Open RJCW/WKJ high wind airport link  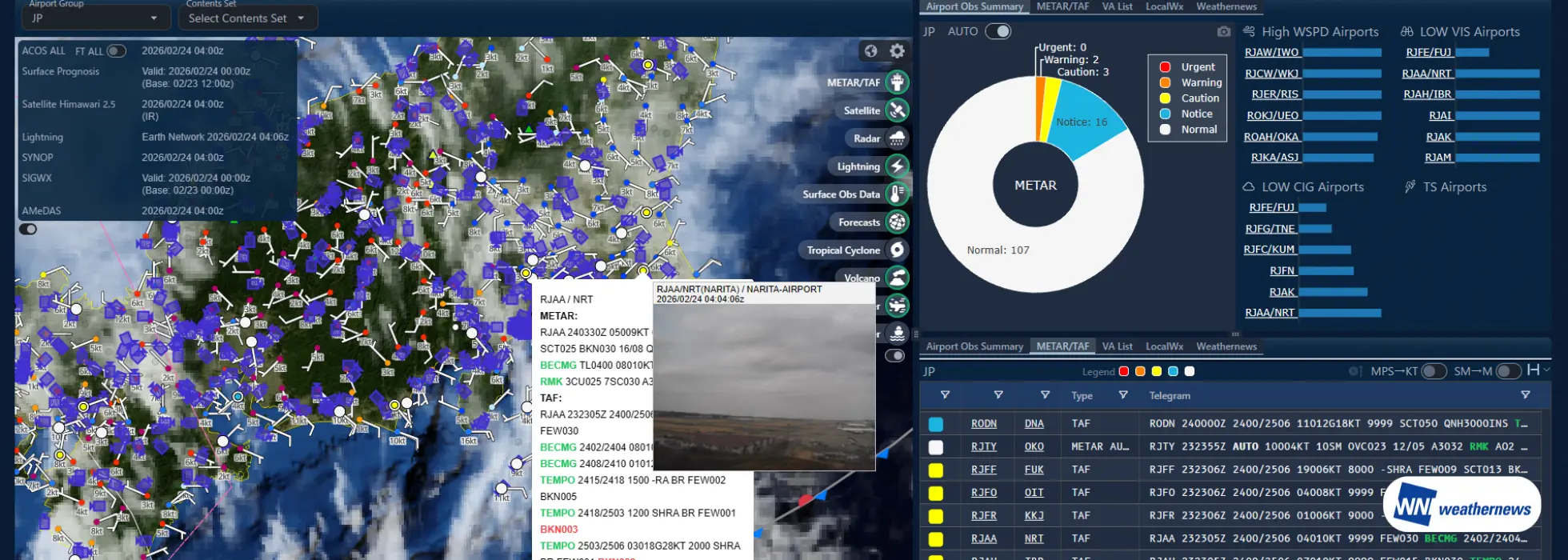coord(1272,74)
